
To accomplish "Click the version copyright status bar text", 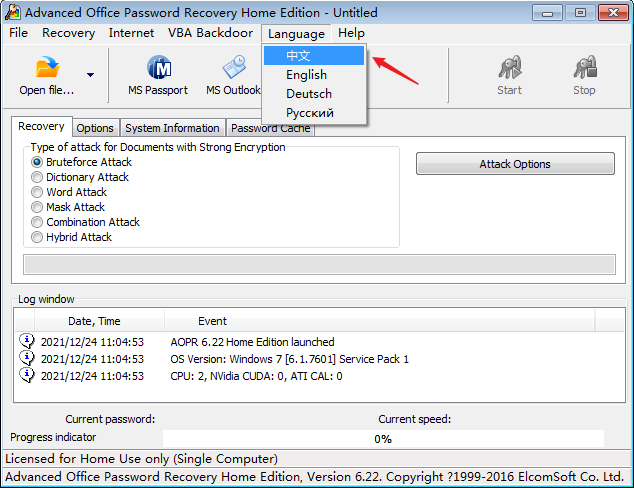I will 314,477.
